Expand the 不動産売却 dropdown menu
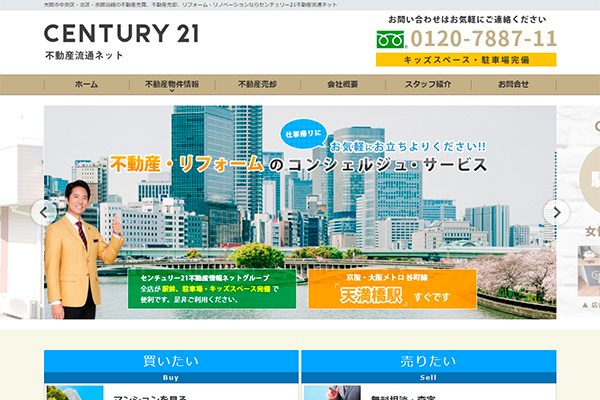This screenshot has width=600, height=400. pyautogui.click(x=257, y=85)
